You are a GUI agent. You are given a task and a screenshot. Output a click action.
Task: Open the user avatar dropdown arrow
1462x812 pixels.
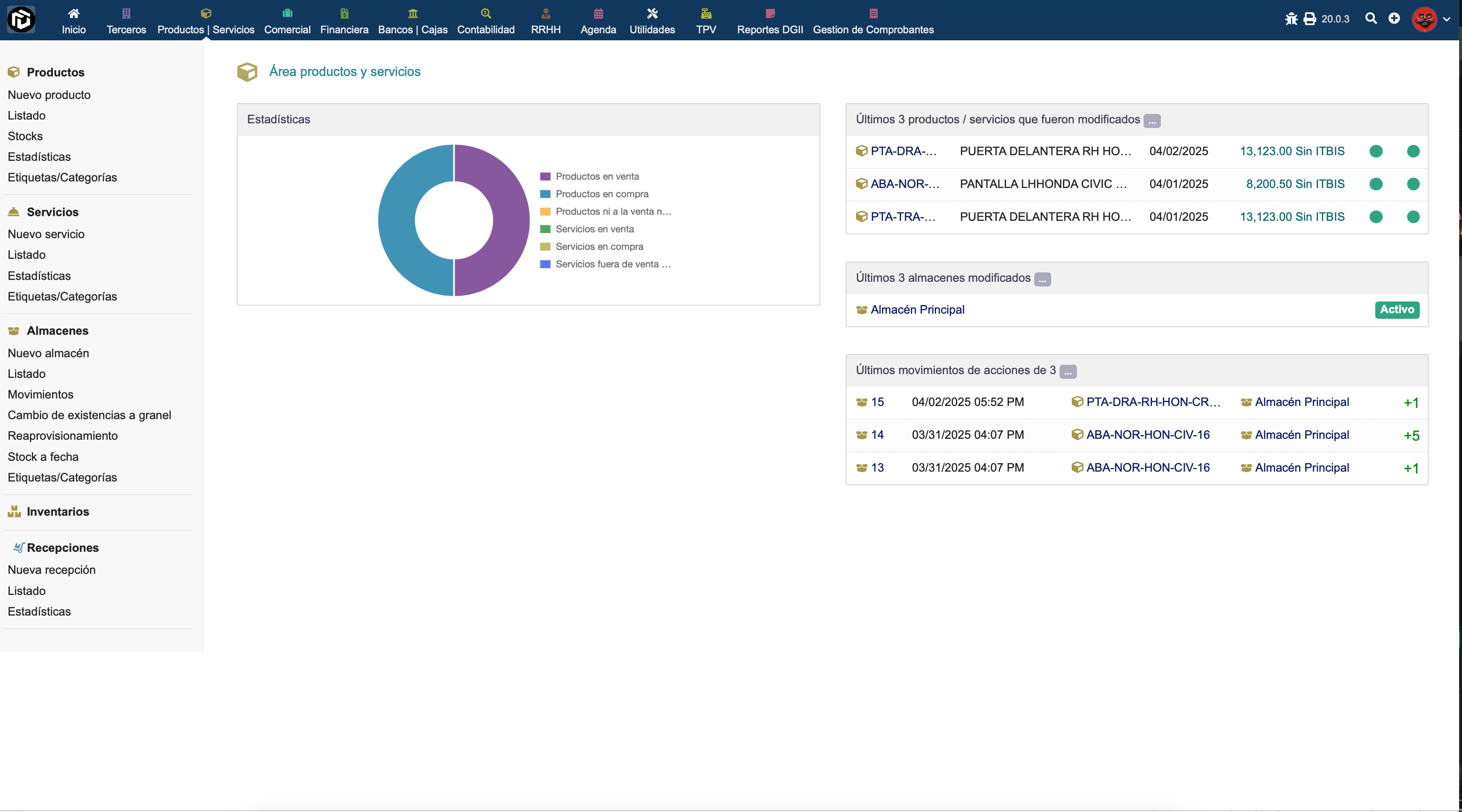tap(1447, 19)
